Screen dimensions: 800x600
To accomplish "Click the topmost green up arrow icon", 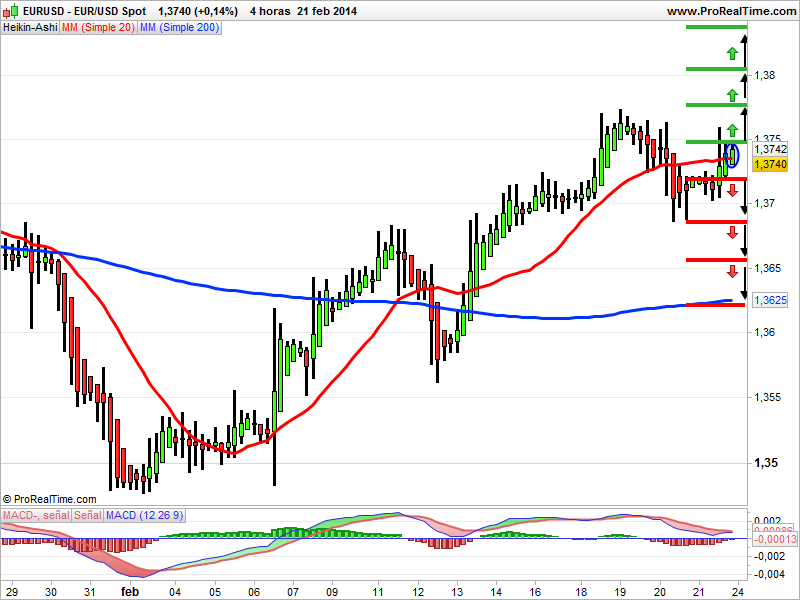I will coord(731,53).
